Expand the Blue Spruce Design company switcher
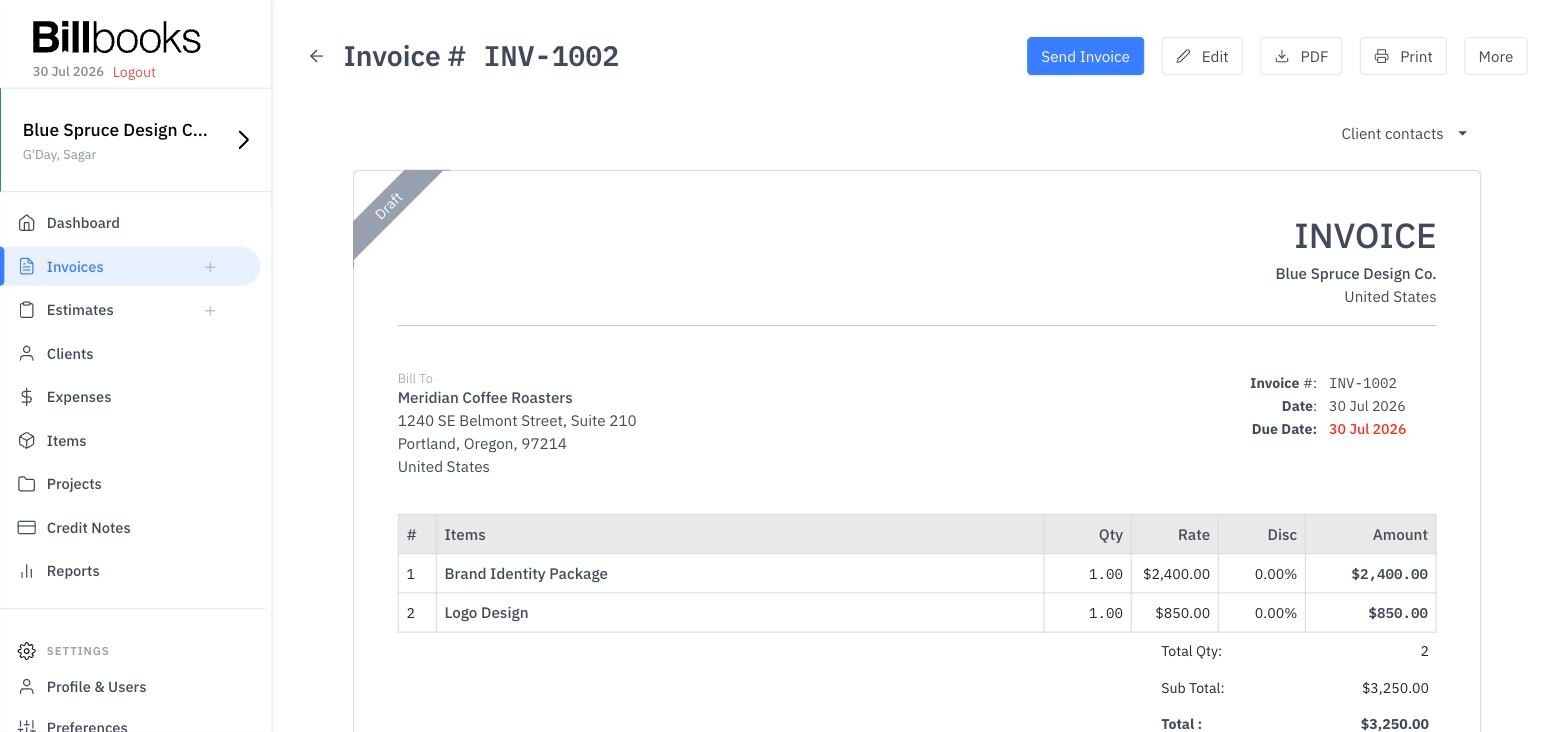1558x732 pixels. (x=243, y=140)
